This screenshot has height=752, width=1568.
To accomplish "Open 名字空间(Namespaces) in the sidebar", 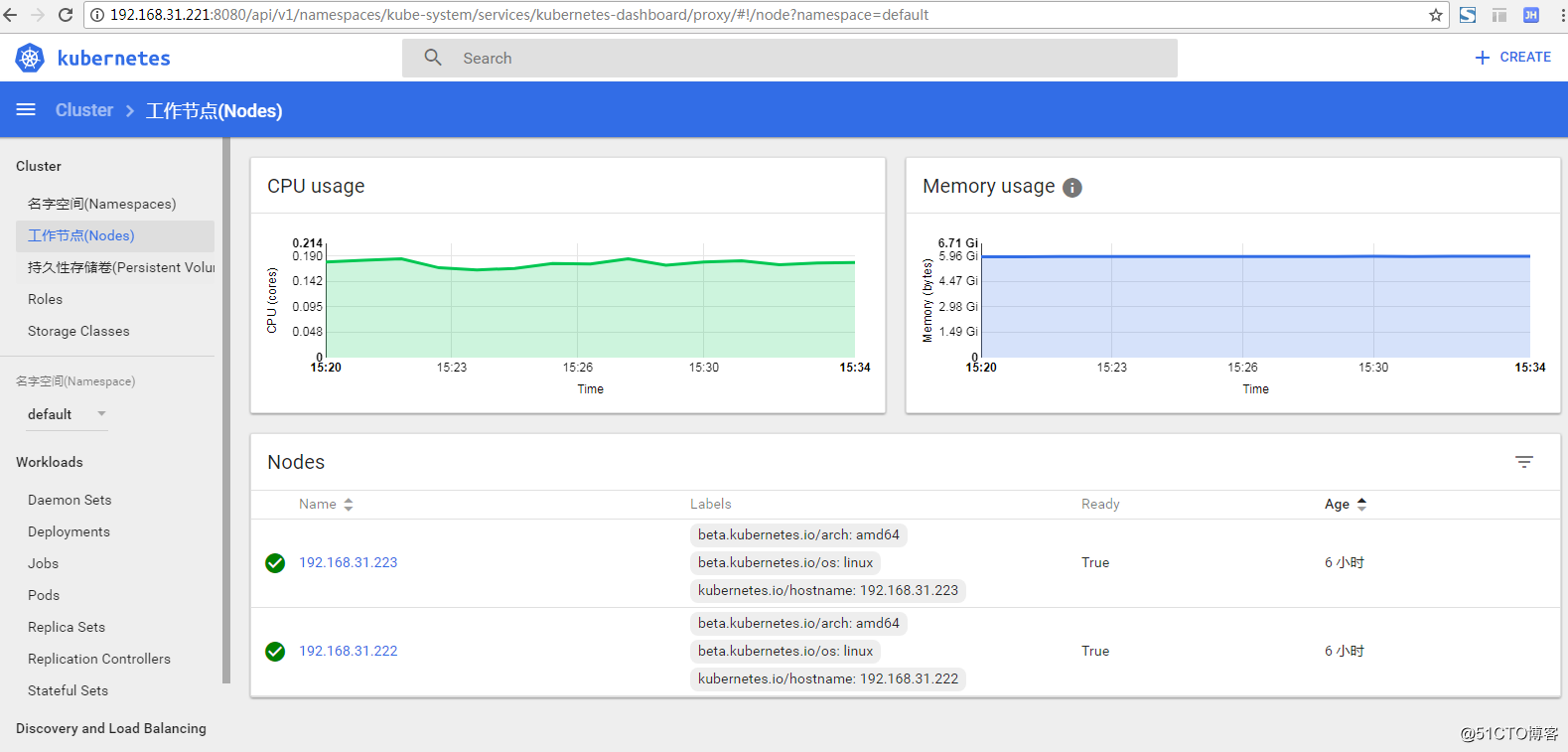I will coord(102,204).
